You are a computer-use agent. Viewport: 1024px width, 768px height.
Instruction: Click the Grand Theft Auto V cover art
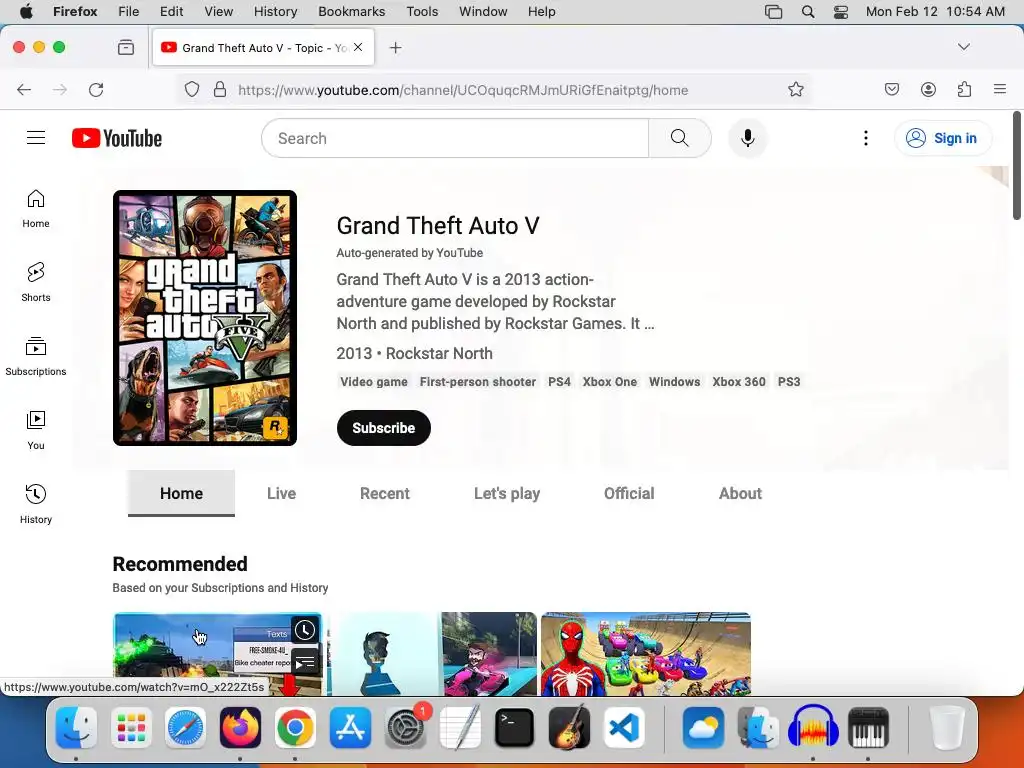tap(205, 318)
